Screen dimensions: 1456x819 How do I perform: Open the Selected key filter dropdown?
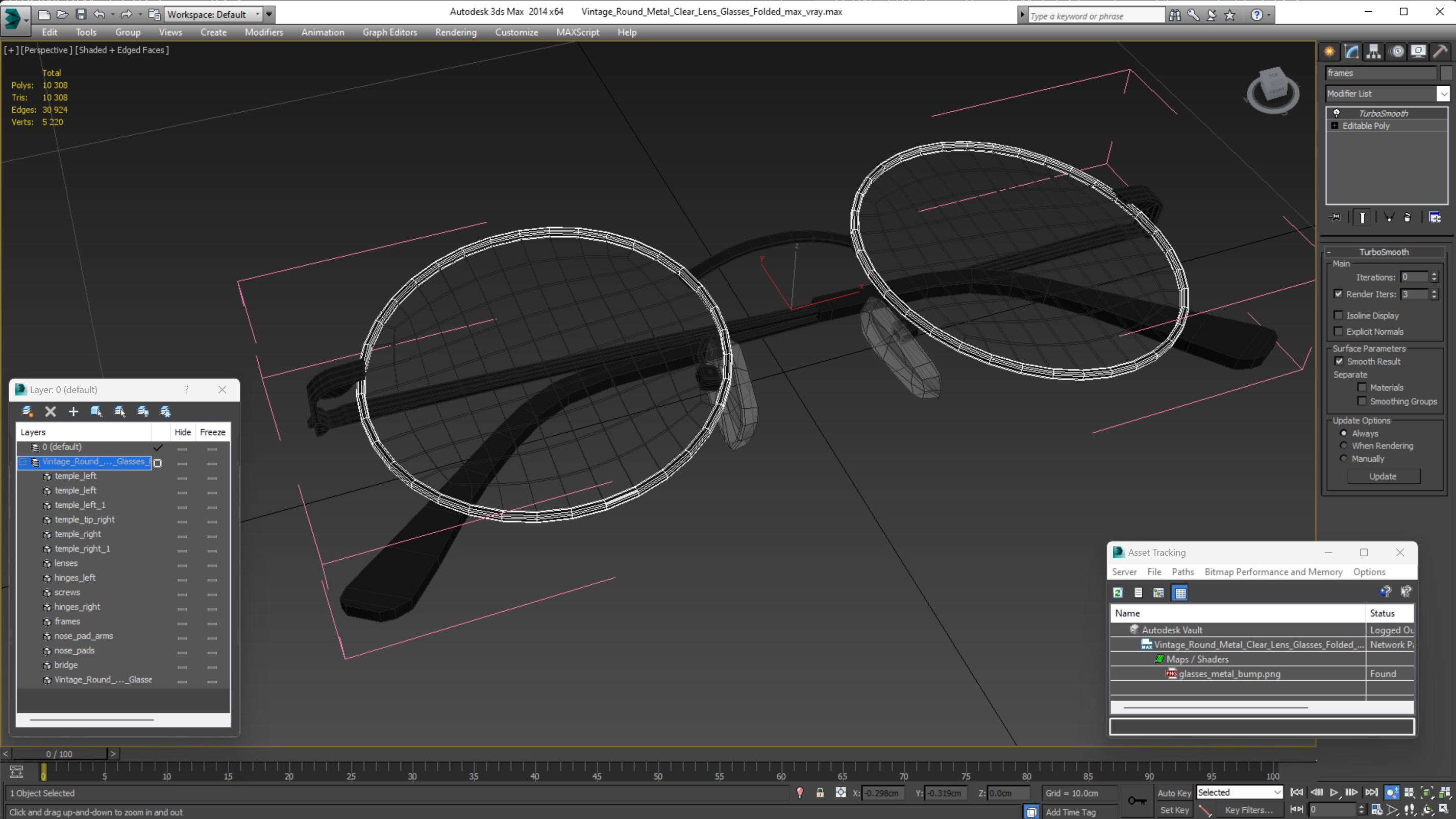click(x=1239, y=792)
